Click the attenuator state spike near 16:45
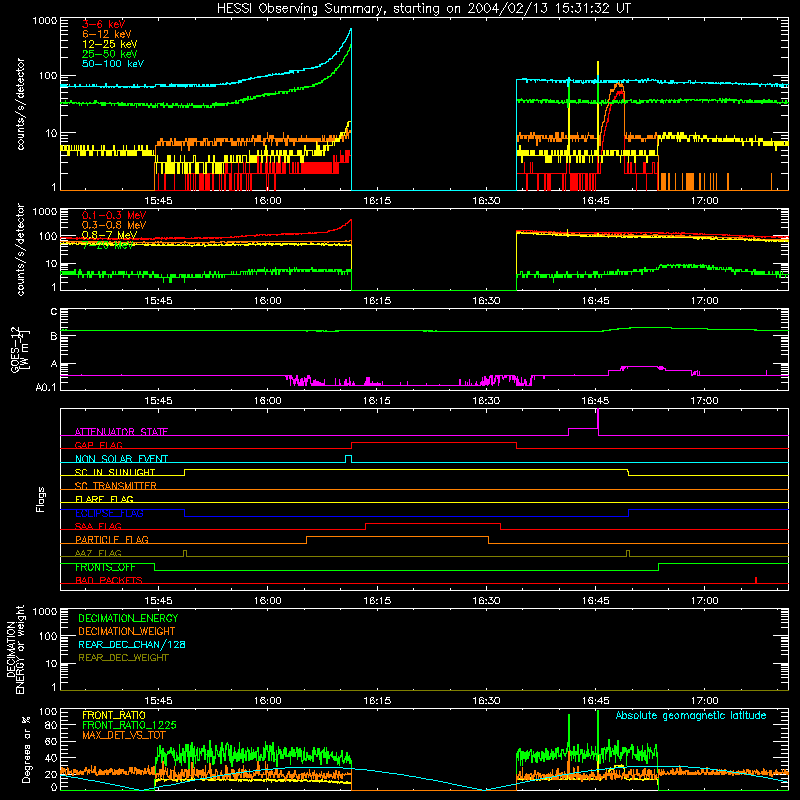 click(597, 421)
